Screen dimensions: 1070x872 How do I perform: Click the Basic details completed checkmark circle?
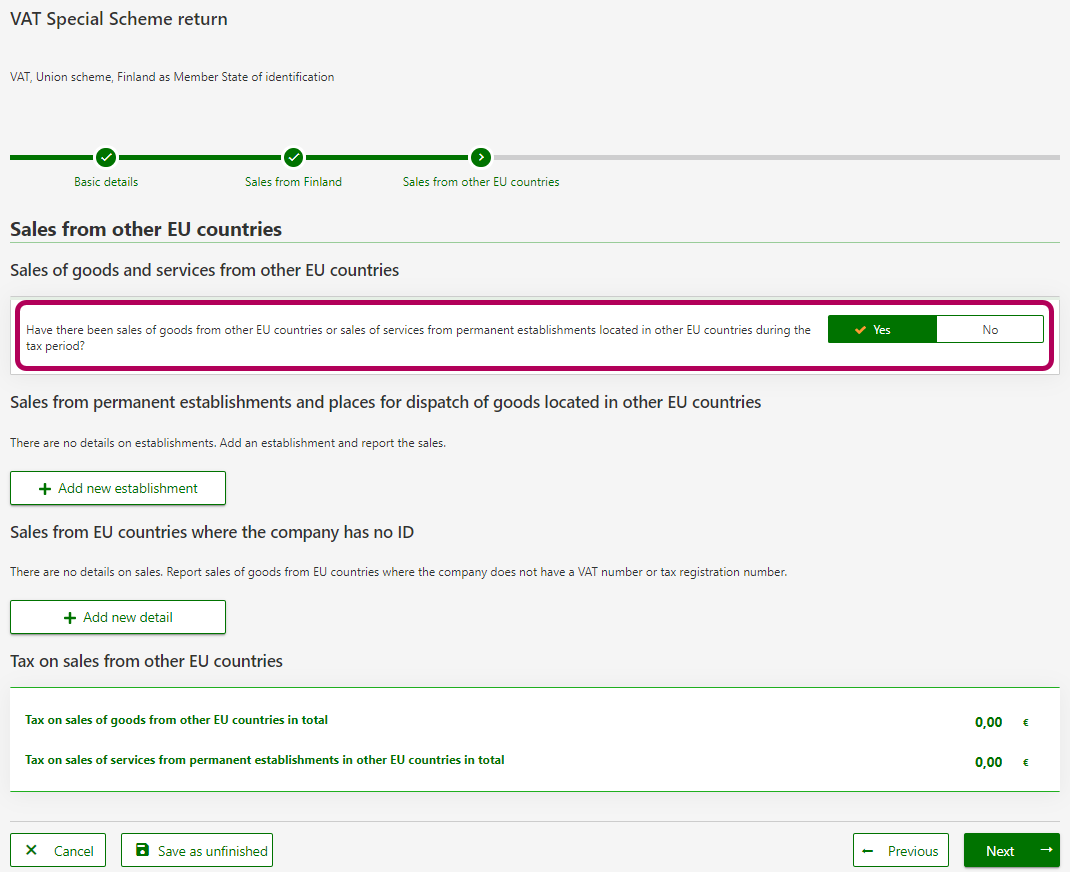click(x=106, y=157)
